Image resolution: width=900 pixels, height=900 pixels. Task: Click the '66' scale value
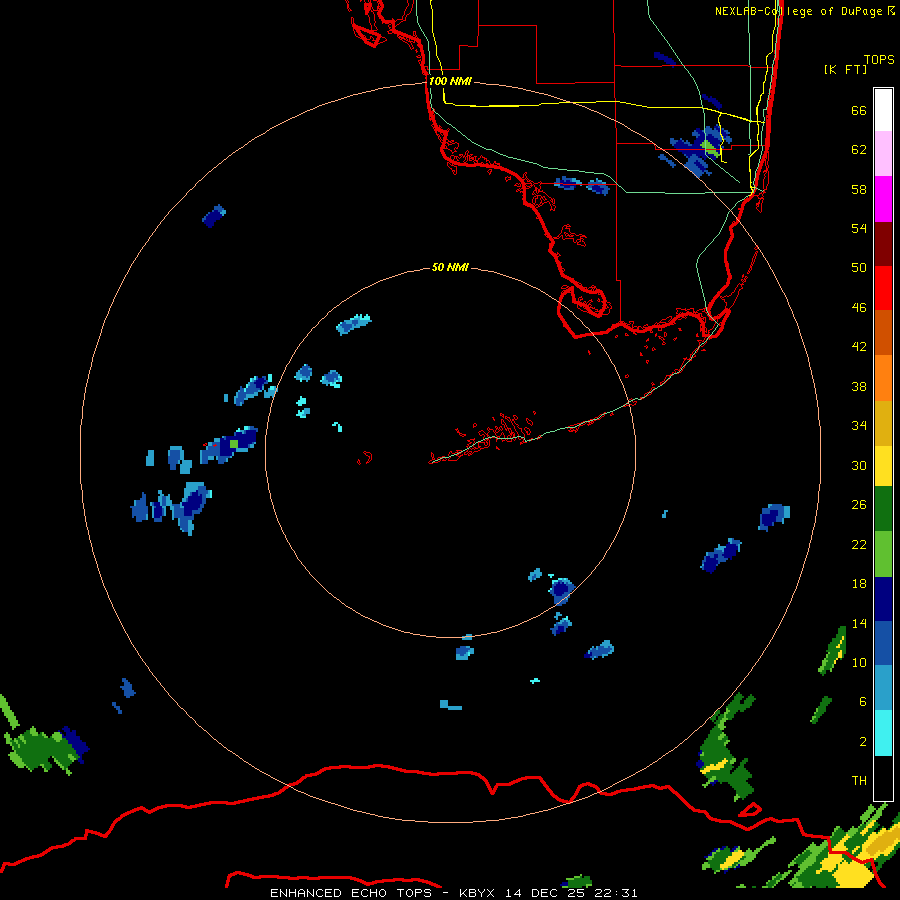point(859,110)
